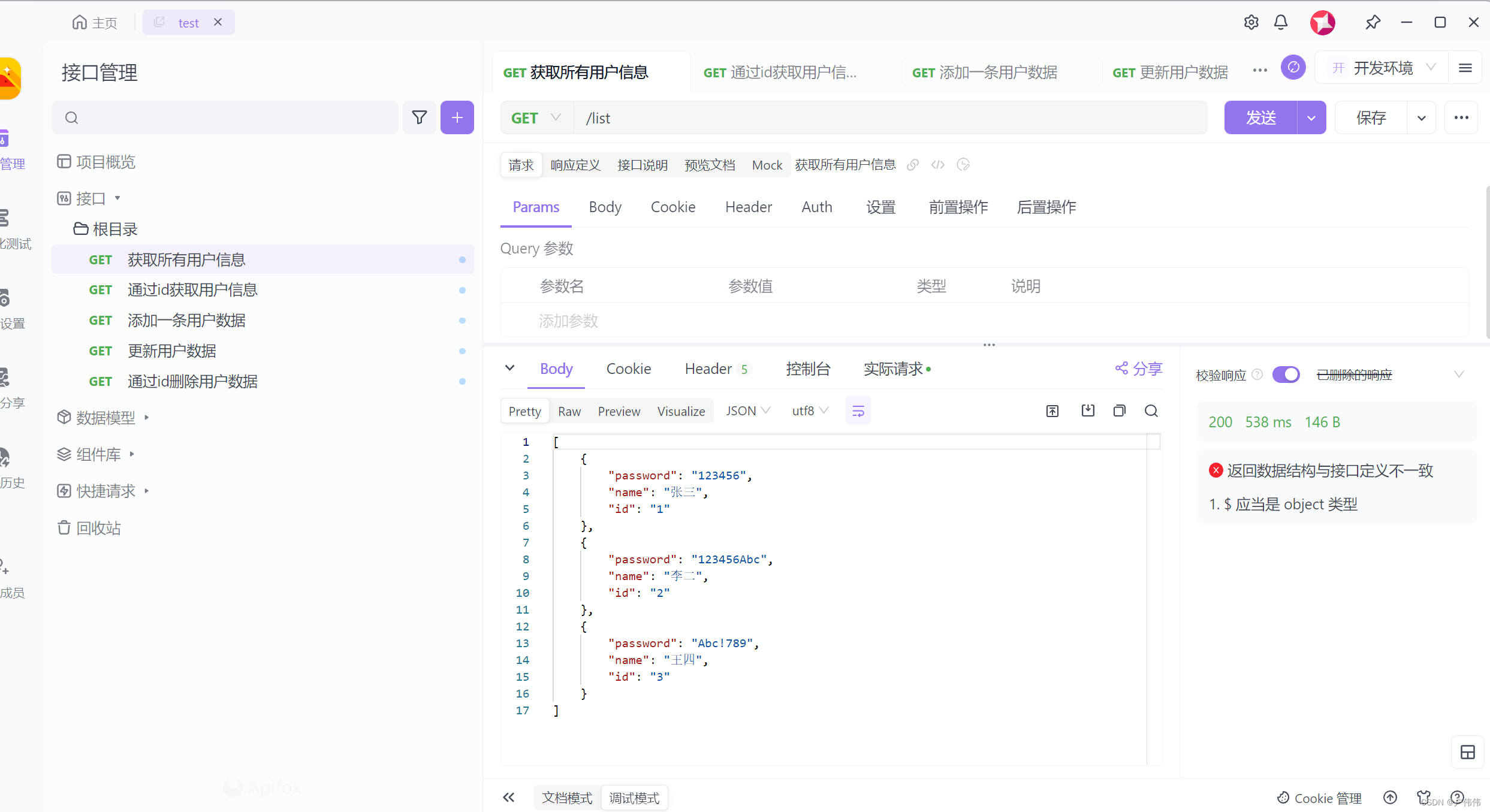Open the 开发环境 environment dropdown

coord(1382,68)
